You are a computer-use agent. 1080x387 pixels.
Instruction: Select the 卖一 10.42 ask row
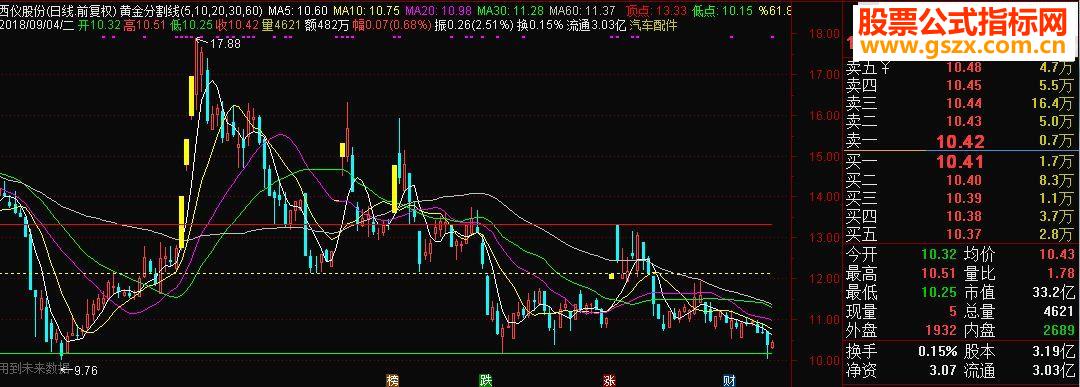click(x=960, y=141)
